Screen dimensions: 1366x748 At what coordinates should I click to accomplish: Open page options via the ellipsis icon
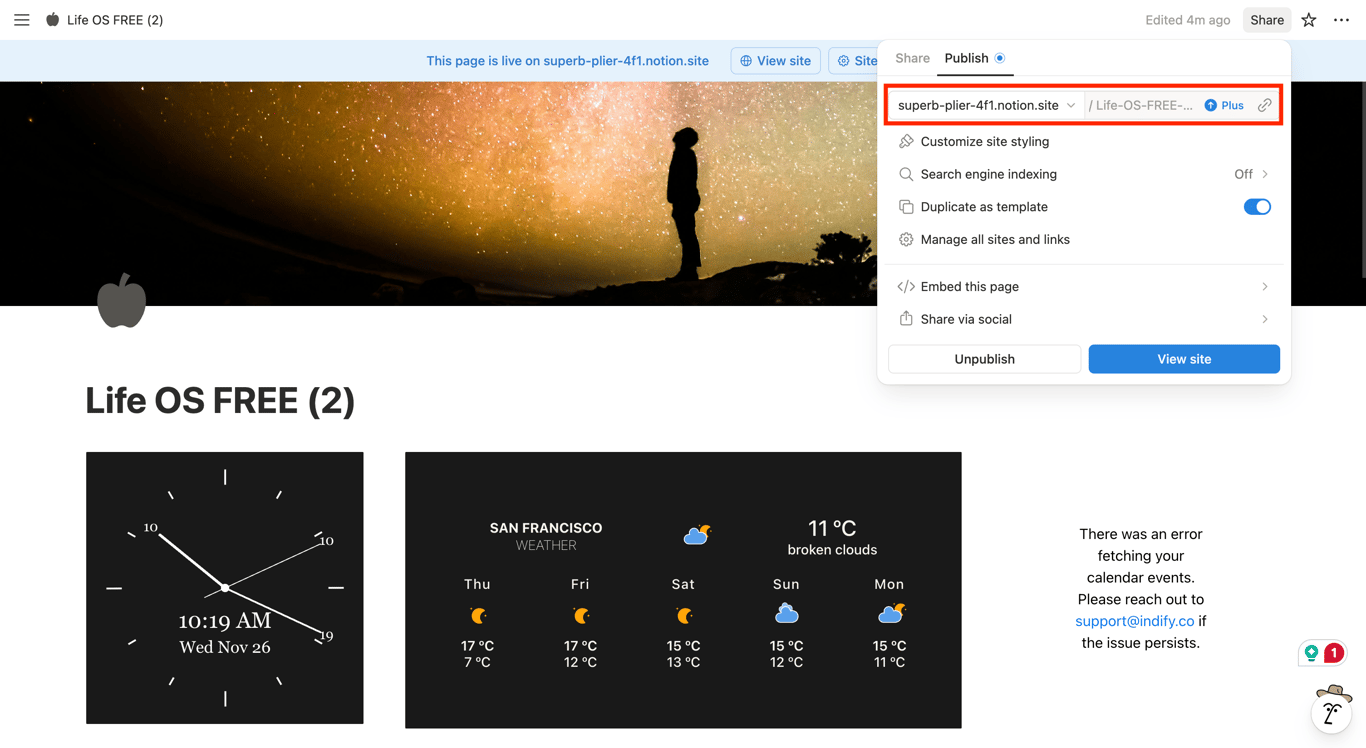point(1341,19)
